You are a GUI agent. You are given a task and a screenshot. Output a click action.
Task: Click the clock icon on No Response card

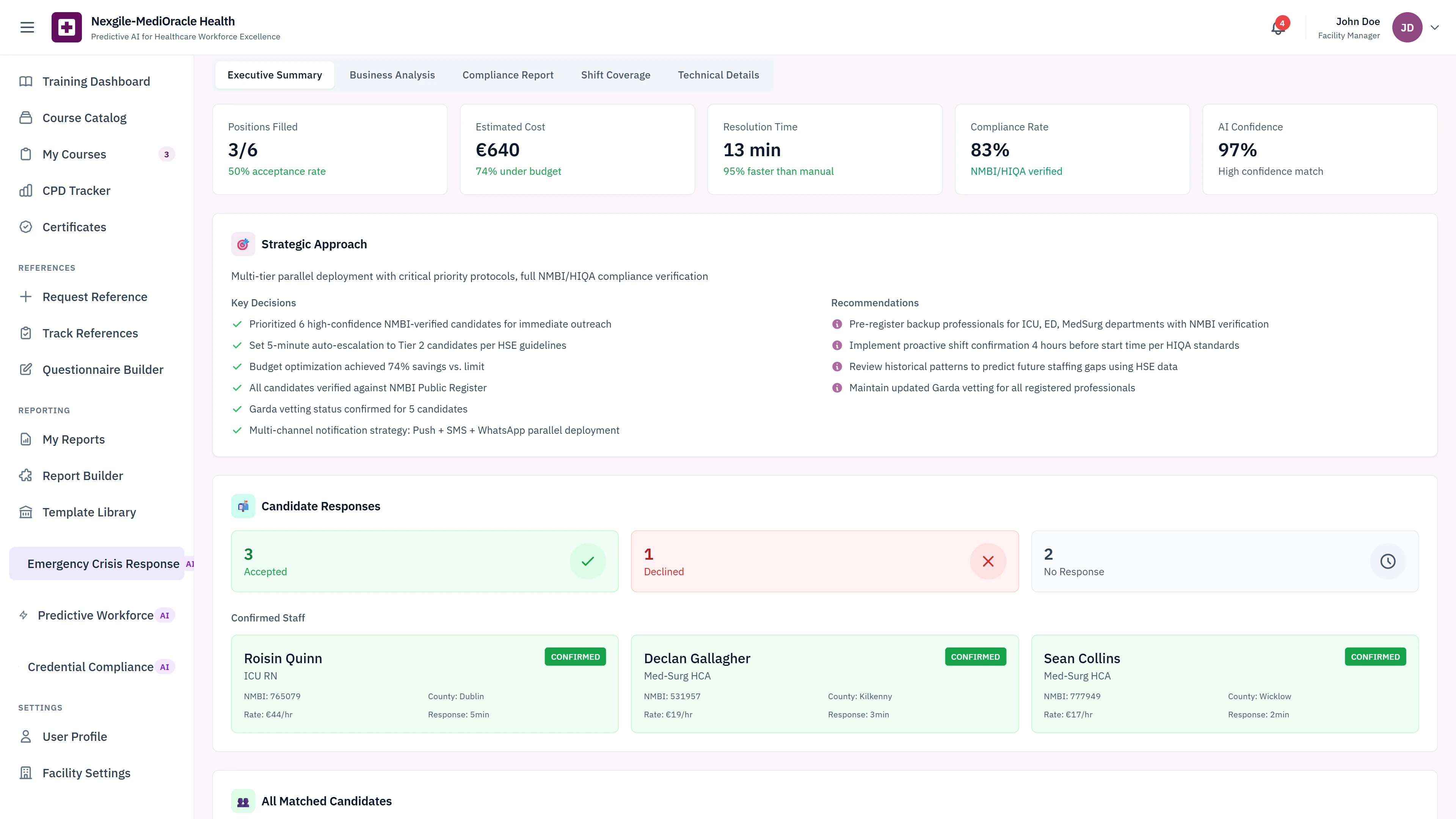coord(1388,561)
